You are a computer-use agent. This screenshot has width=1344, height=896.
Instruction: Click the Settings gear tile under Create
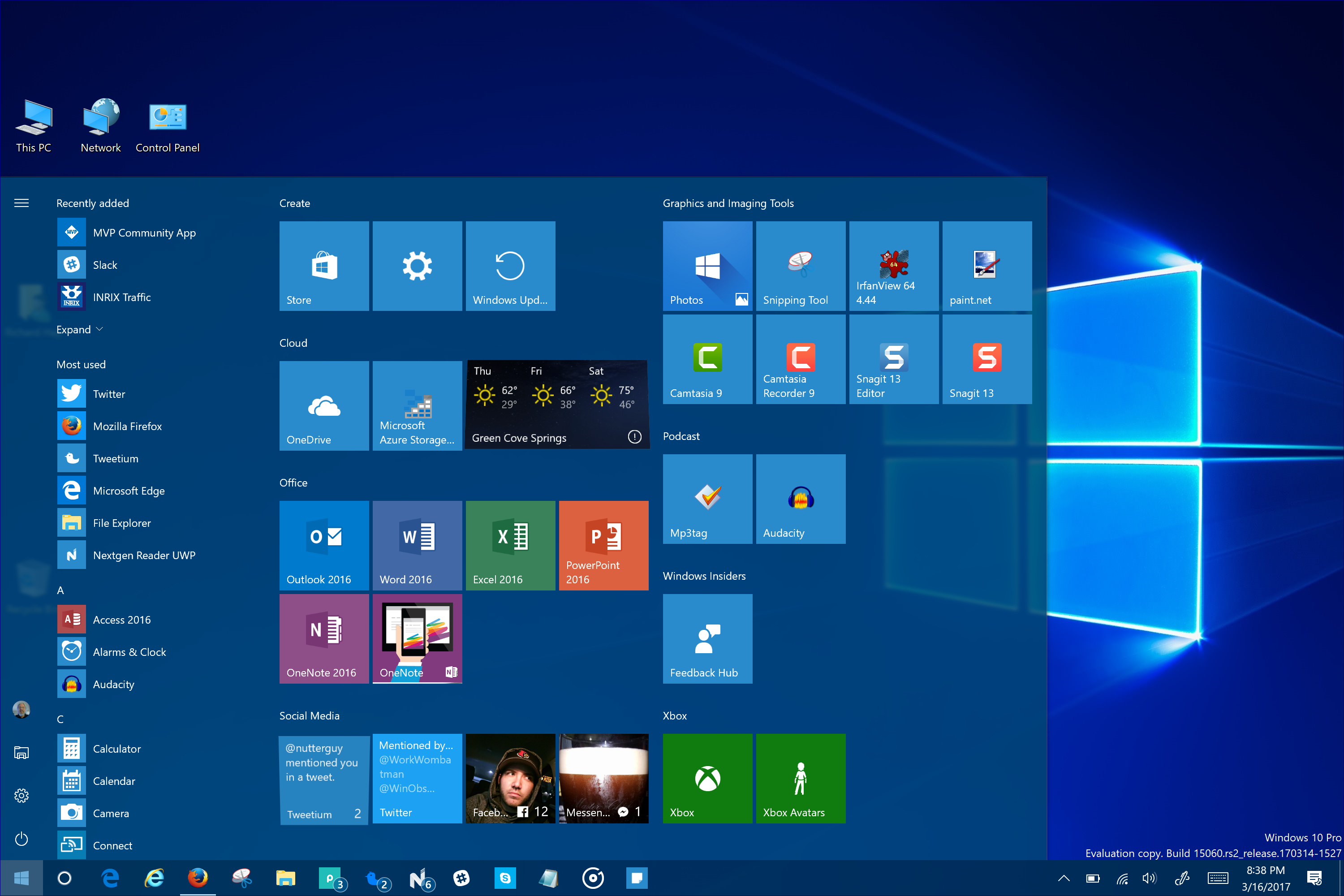click(x=417, y=266)
